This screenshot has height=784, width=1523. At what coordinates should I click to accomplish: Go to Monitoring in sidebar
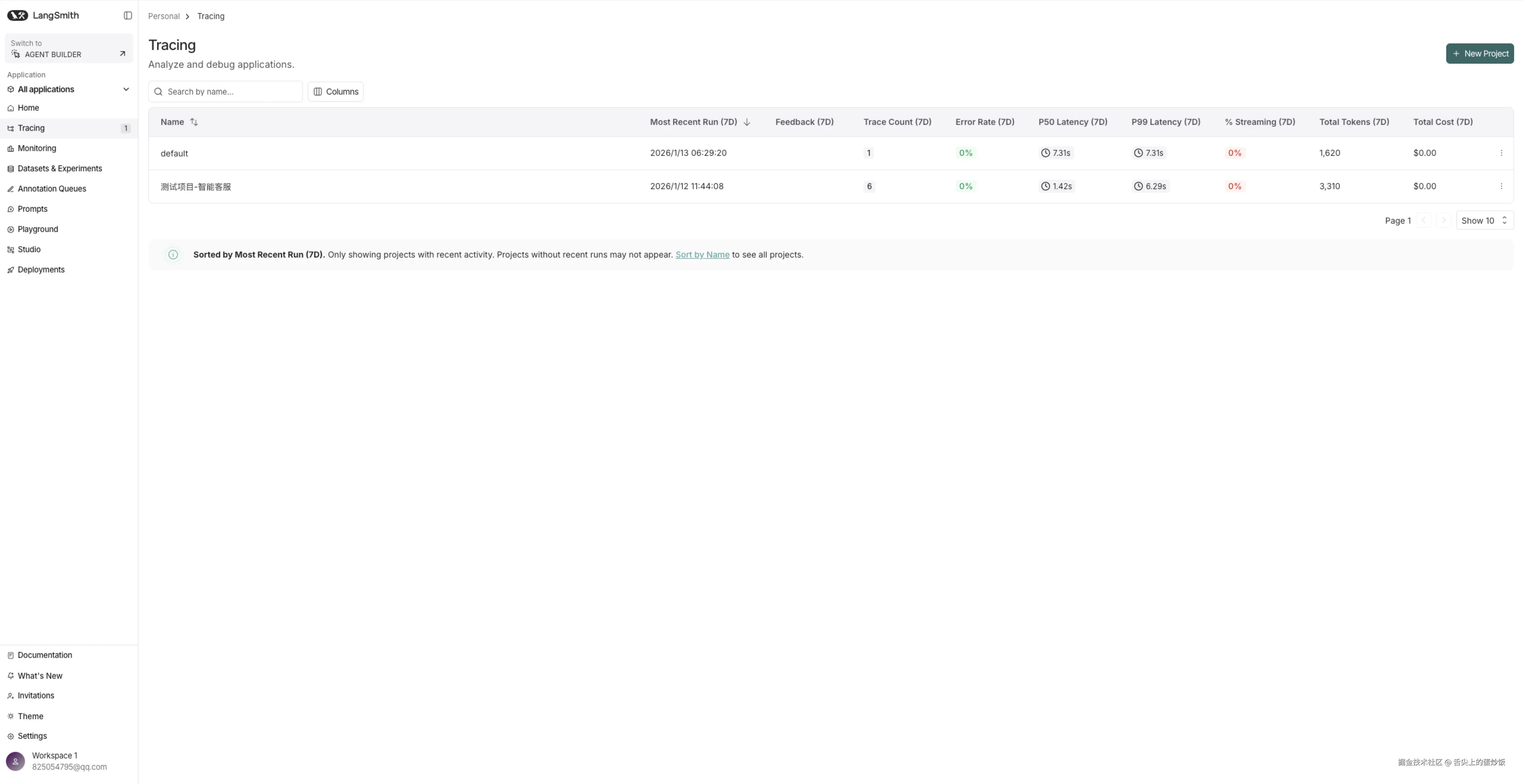tap(37, 148)
